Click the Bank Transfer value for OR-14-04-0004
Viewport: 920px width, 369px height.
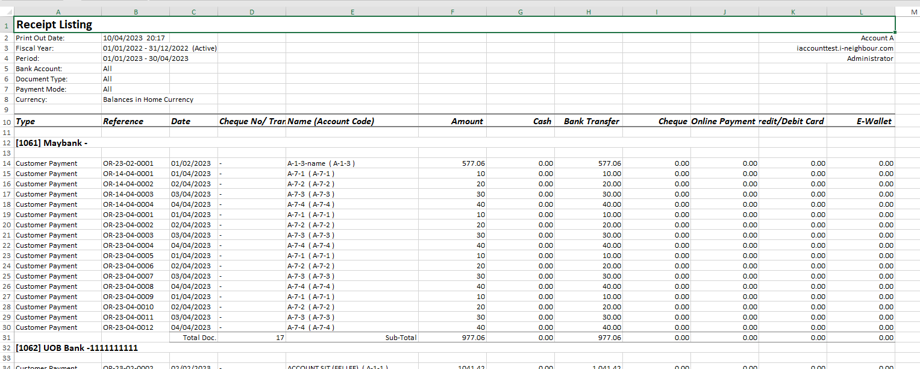(588, 204)
